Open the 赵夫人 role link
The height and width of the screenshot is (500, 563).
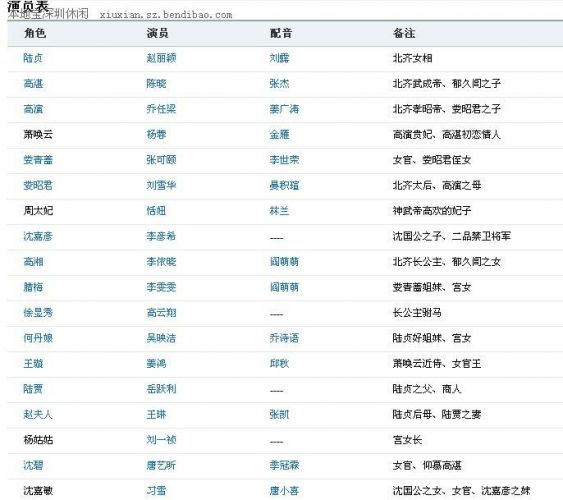[x=38, y=415]
